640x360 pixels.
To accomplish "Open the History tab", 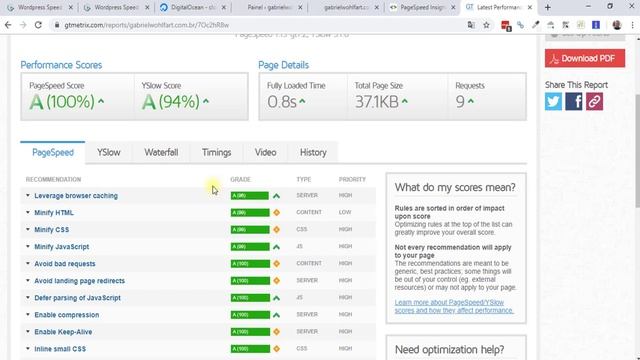I will click(313, 153).
